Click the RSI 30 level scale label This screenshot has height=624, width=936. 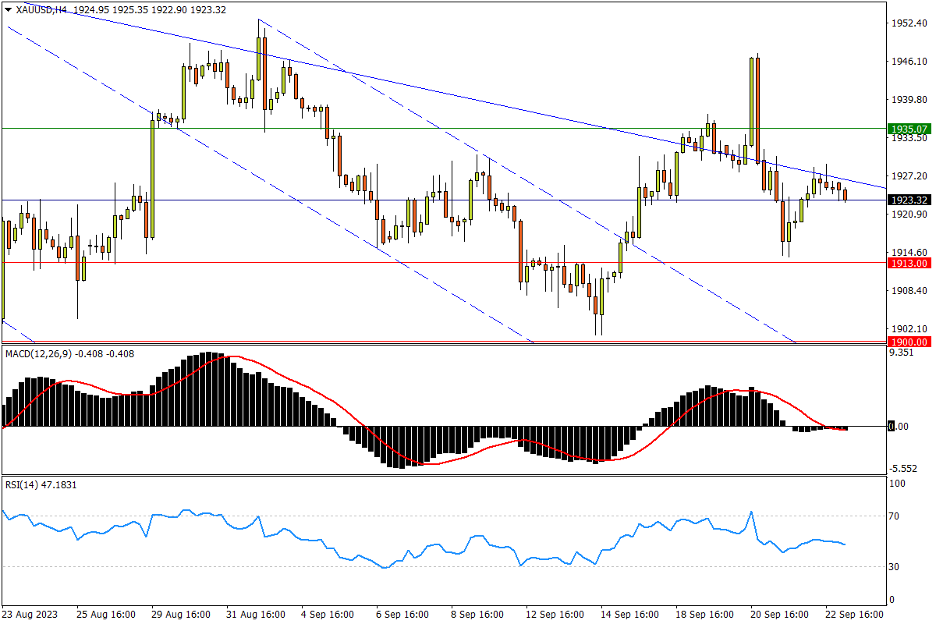pyautogui.click(x=897, y=567)
